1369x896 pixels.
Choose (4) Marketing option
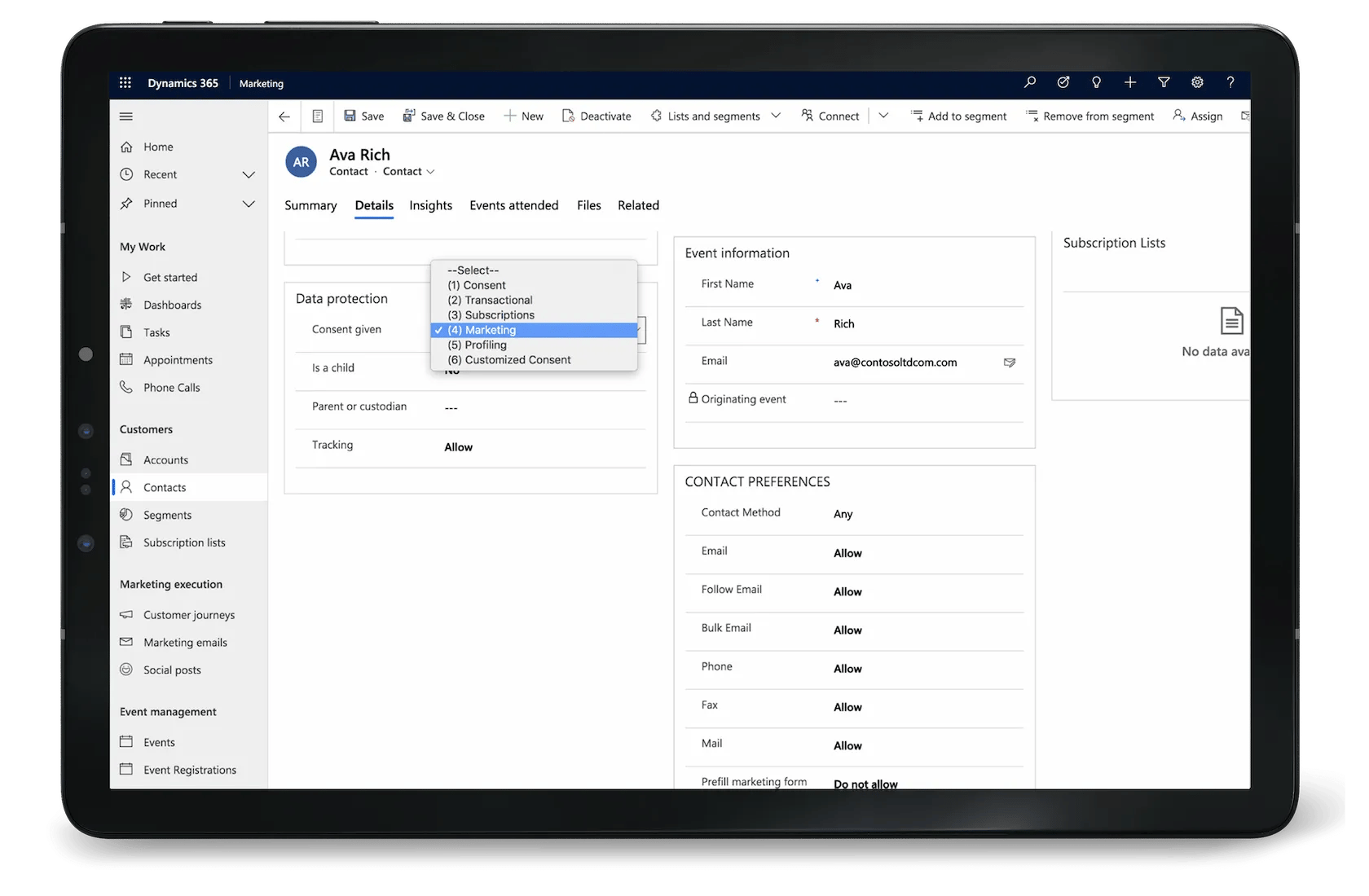click(x=534, y=330)
